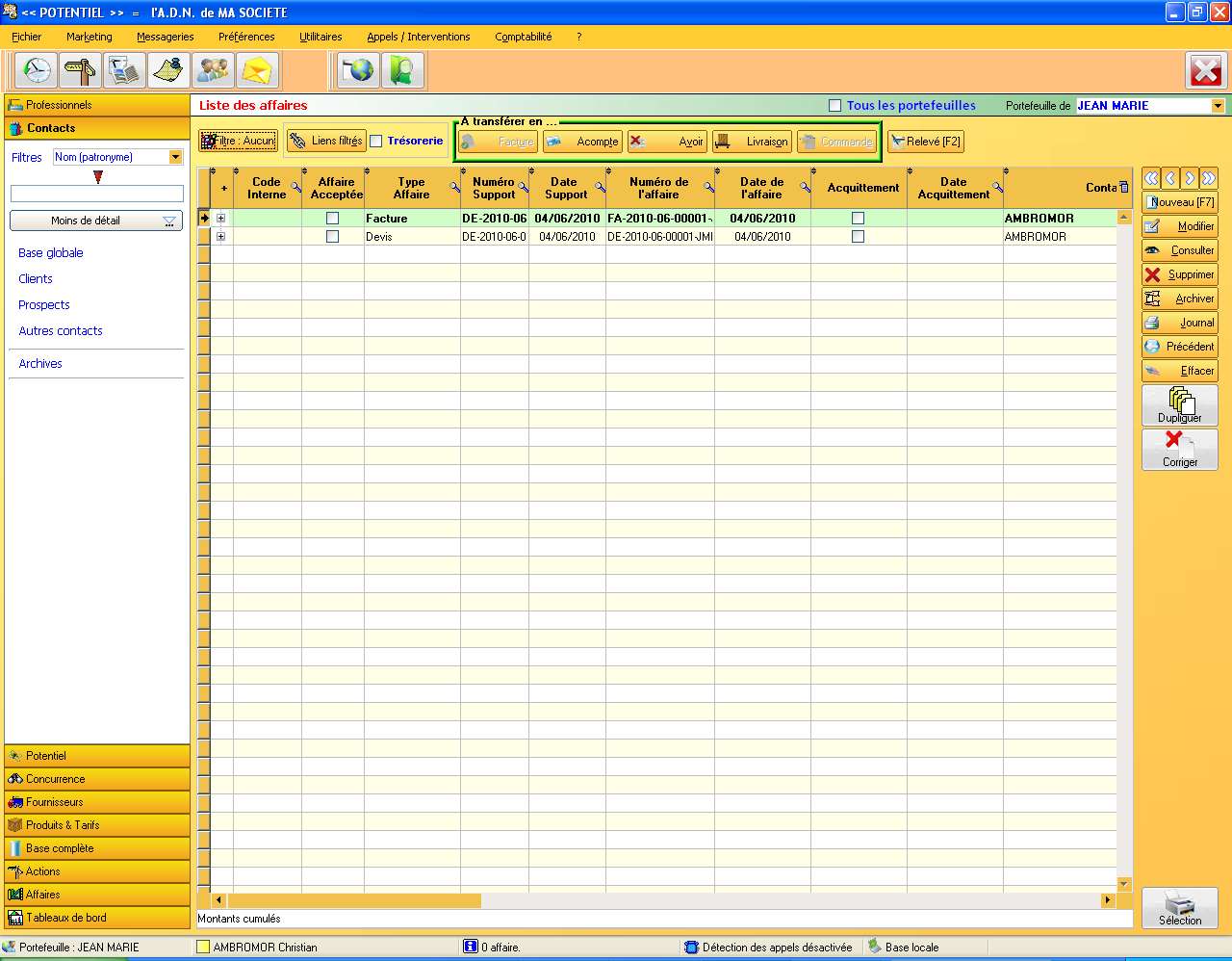Go to first record with double-left arrow
The width and height of the screenshot is (1232, 961).
tap(1151, 178)
